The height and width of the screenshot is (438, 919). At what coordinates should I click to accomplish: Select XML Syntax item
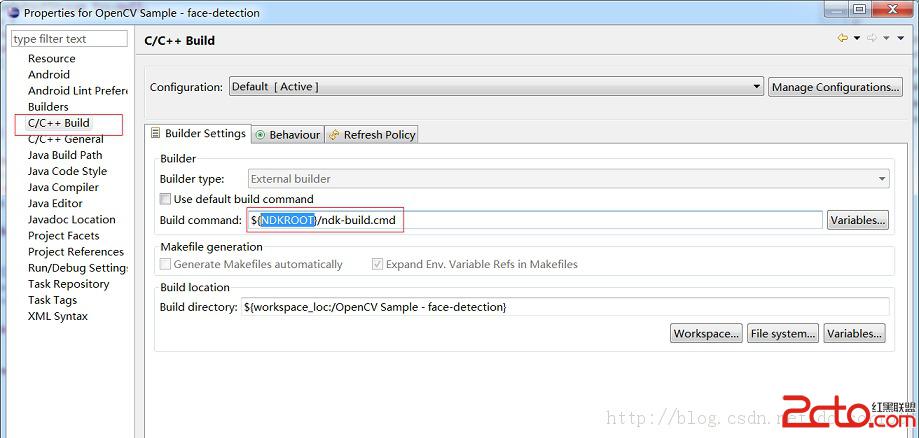click(x=57, y=317)
